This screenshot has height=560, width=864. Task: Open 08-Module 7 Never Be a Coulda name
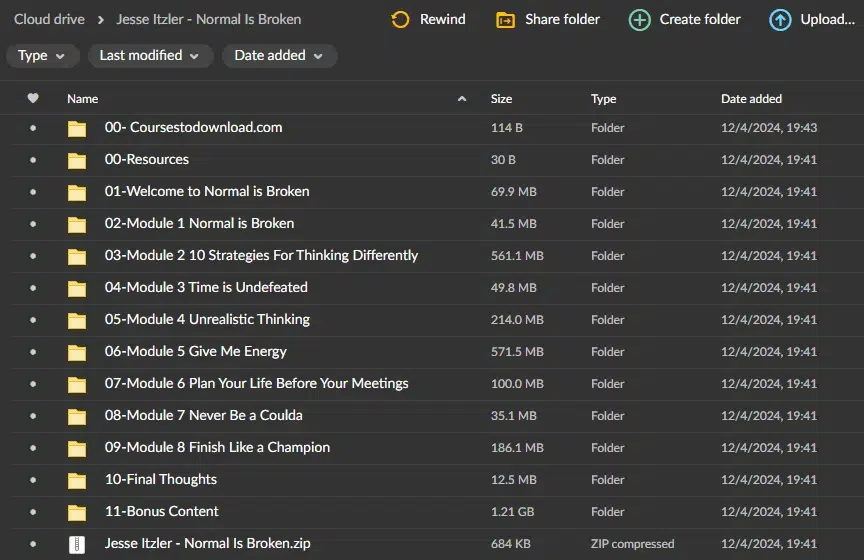click(x=203, y=415)
